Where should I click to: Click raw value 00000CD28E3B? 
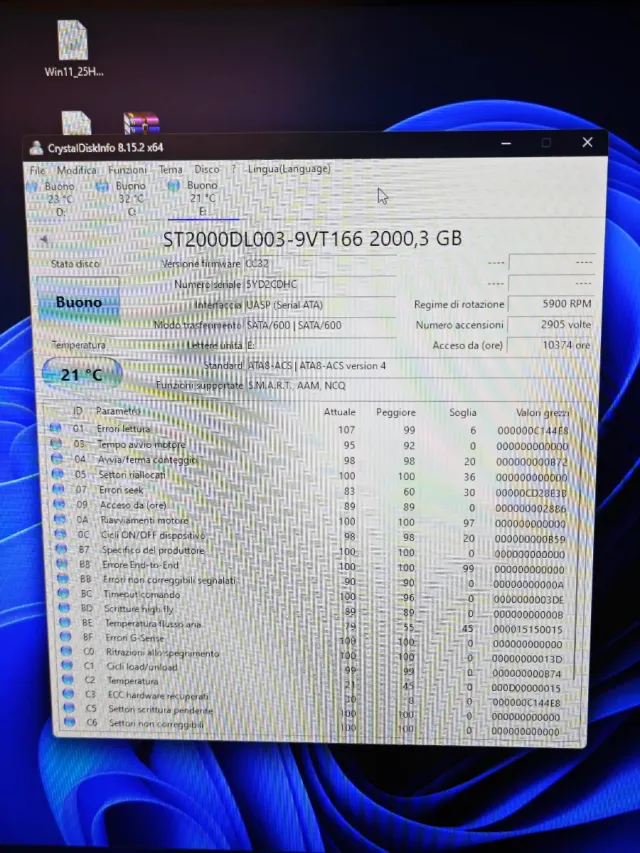[x=531, y=493]
